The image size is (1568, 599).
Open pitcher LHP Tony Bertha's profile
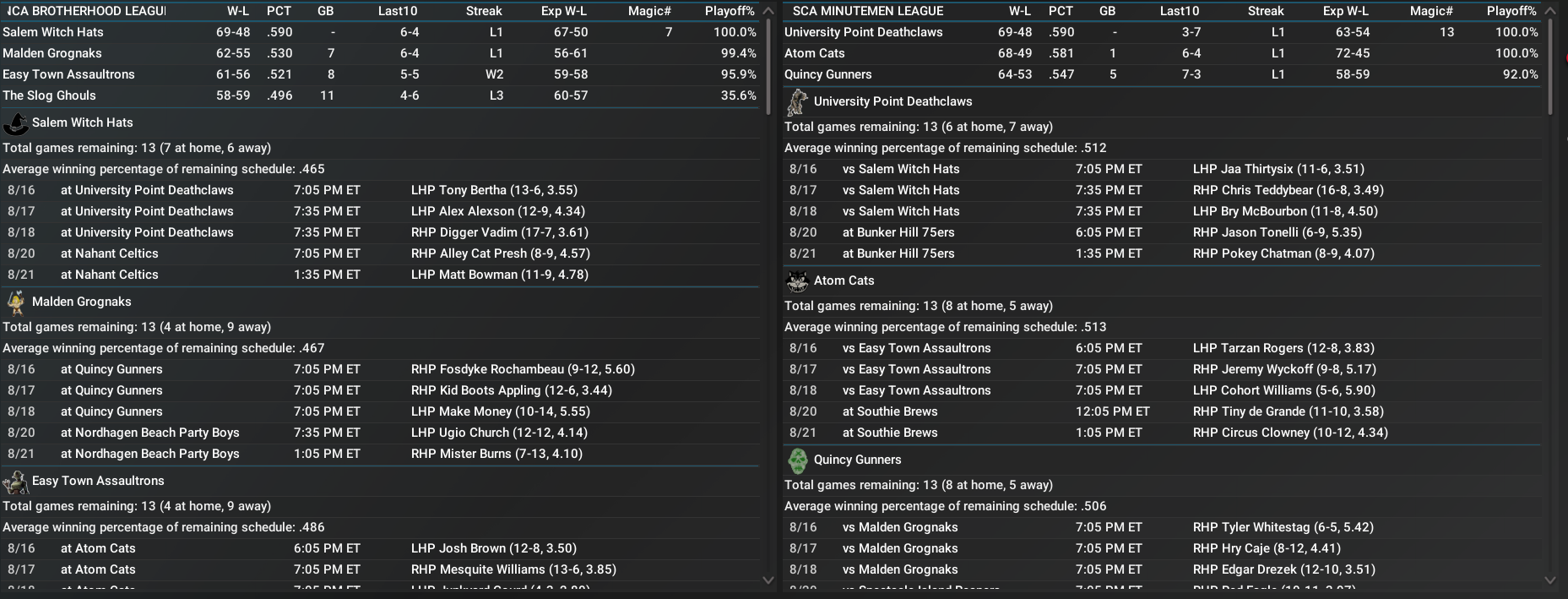pyautogui.click(x=494, y=190)
